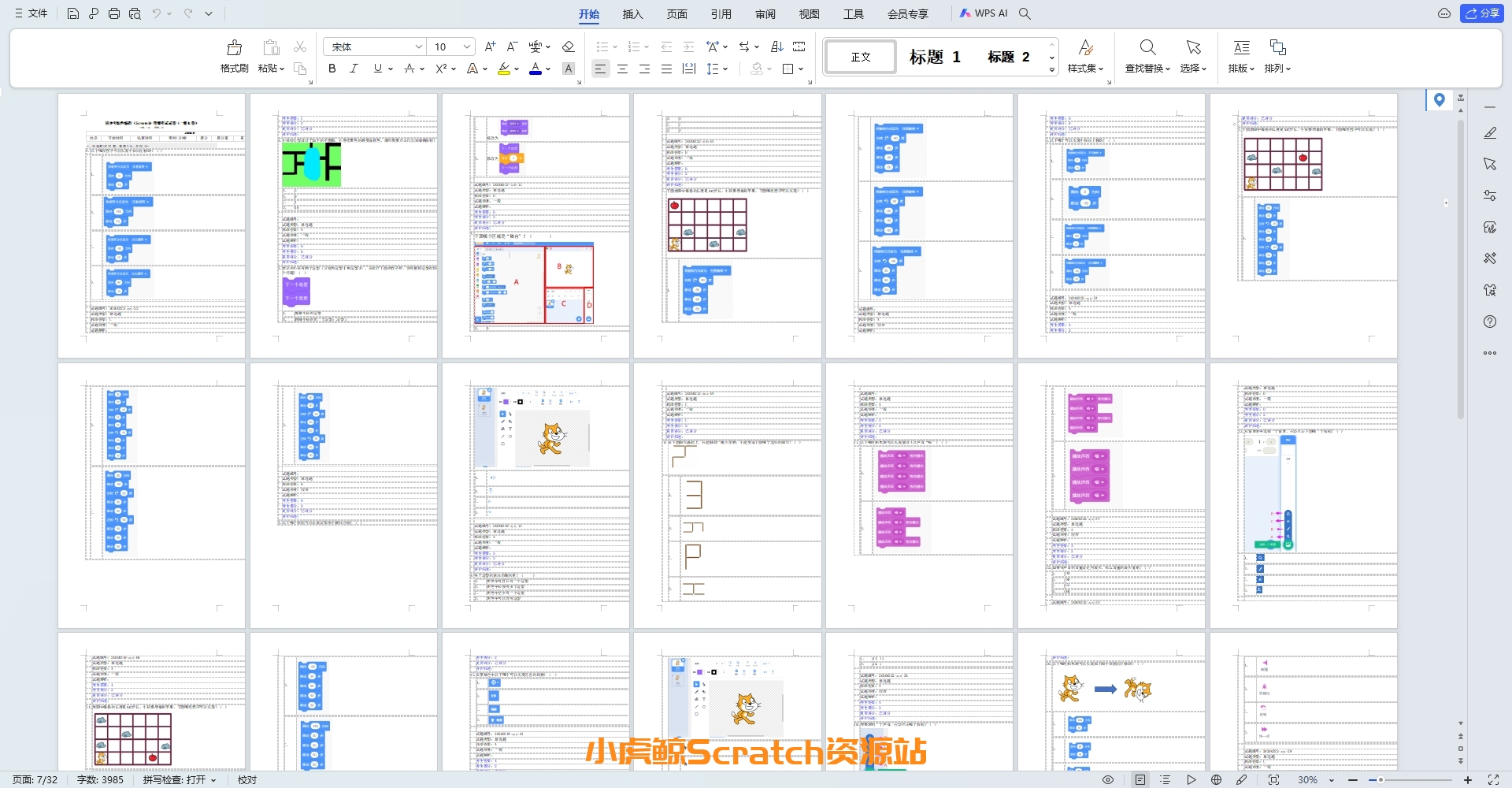This screenshot has width=1512, height=788.
Task: Click the Format Painter (格式刷) brush icon
Action: [234, 47]
